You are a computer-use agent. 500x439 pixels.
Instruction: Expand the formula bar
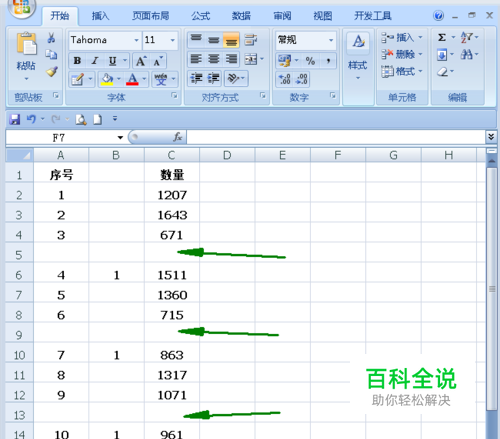pyautogui.click(x=491, y=137)
